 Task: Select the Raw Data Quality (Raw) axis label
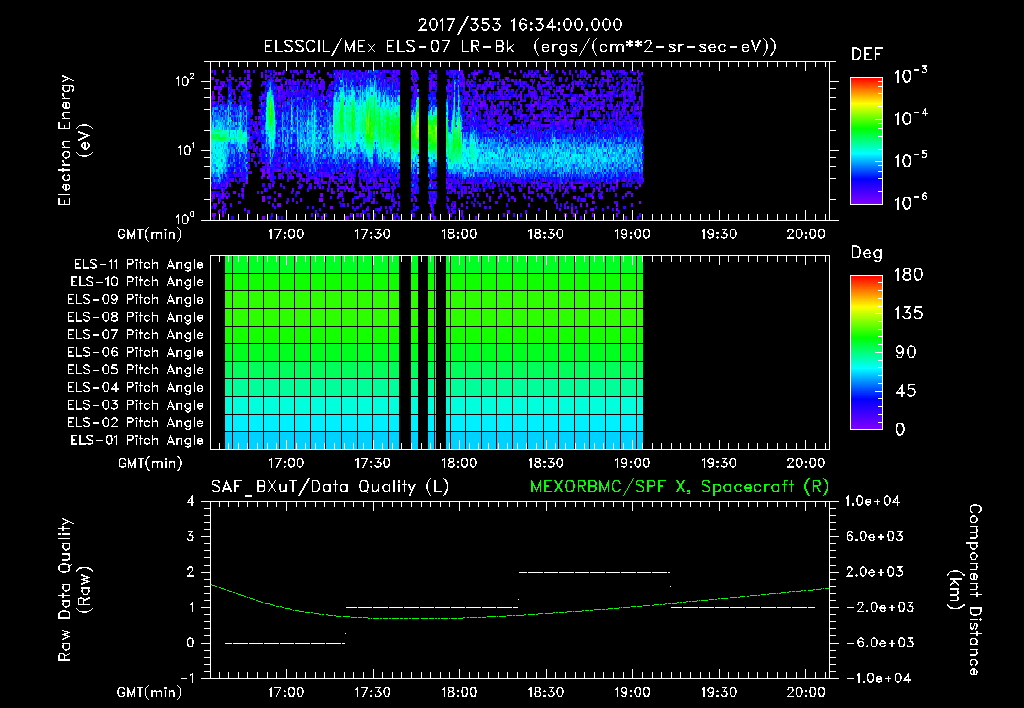tap(74, 590)
